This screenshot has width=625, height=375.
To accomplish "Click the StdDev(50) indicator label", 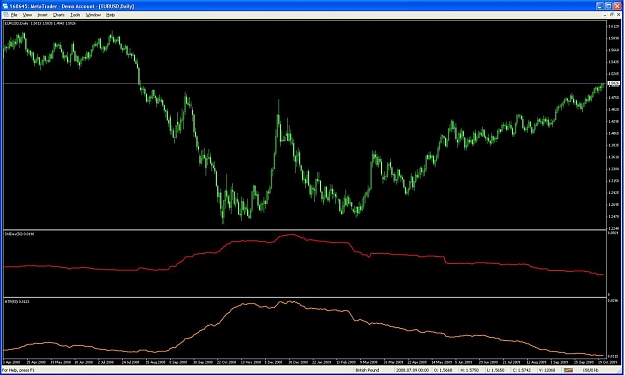I will 19,234.
